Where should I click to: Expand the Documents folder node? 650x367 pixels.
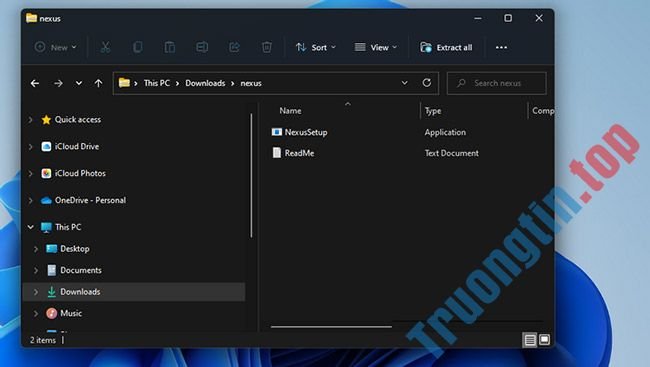click(x=36, y=270)
